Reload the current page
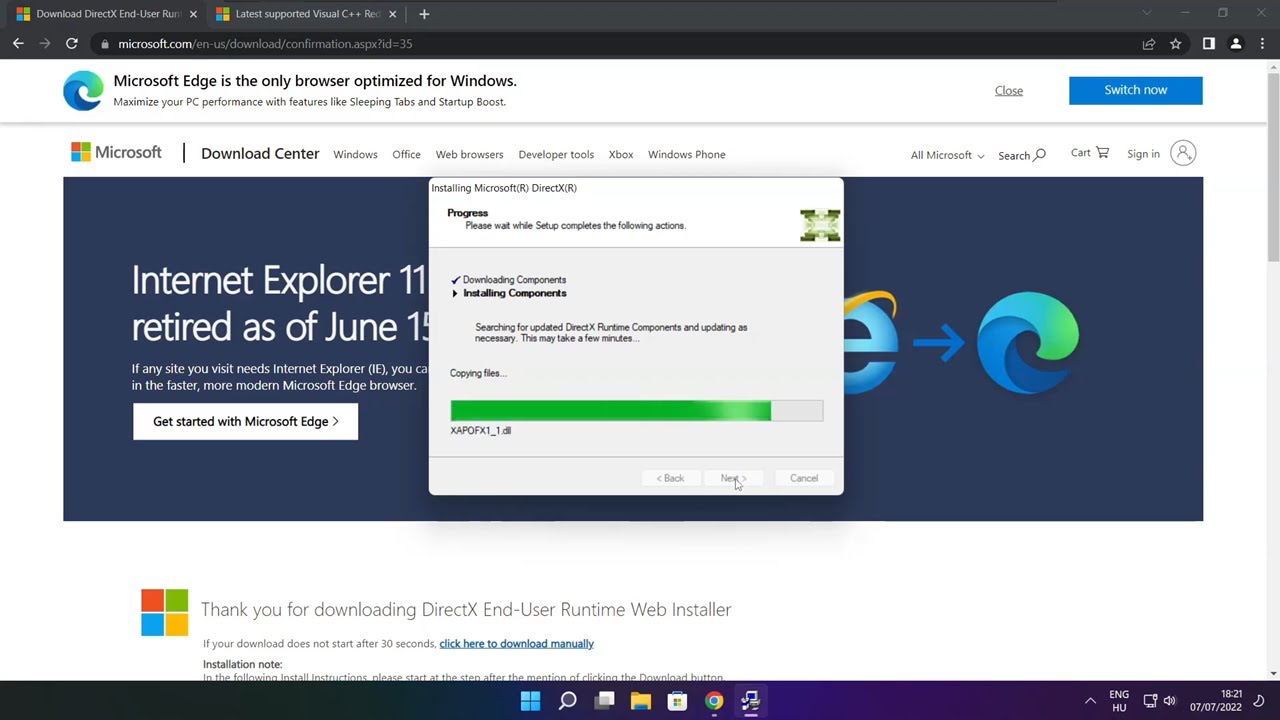This screenshot has height=720, width=1280. 72,44
